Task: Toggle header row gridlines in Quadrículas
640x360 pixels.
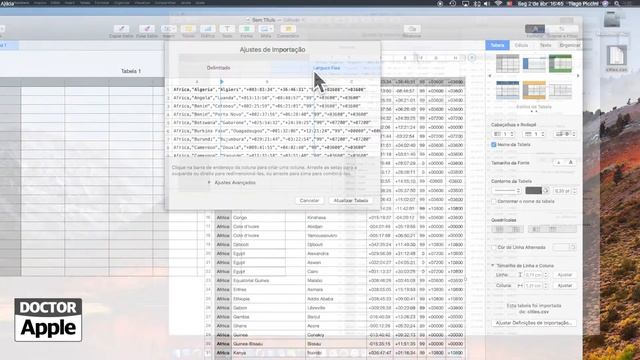Action: (x=552, y=229)
